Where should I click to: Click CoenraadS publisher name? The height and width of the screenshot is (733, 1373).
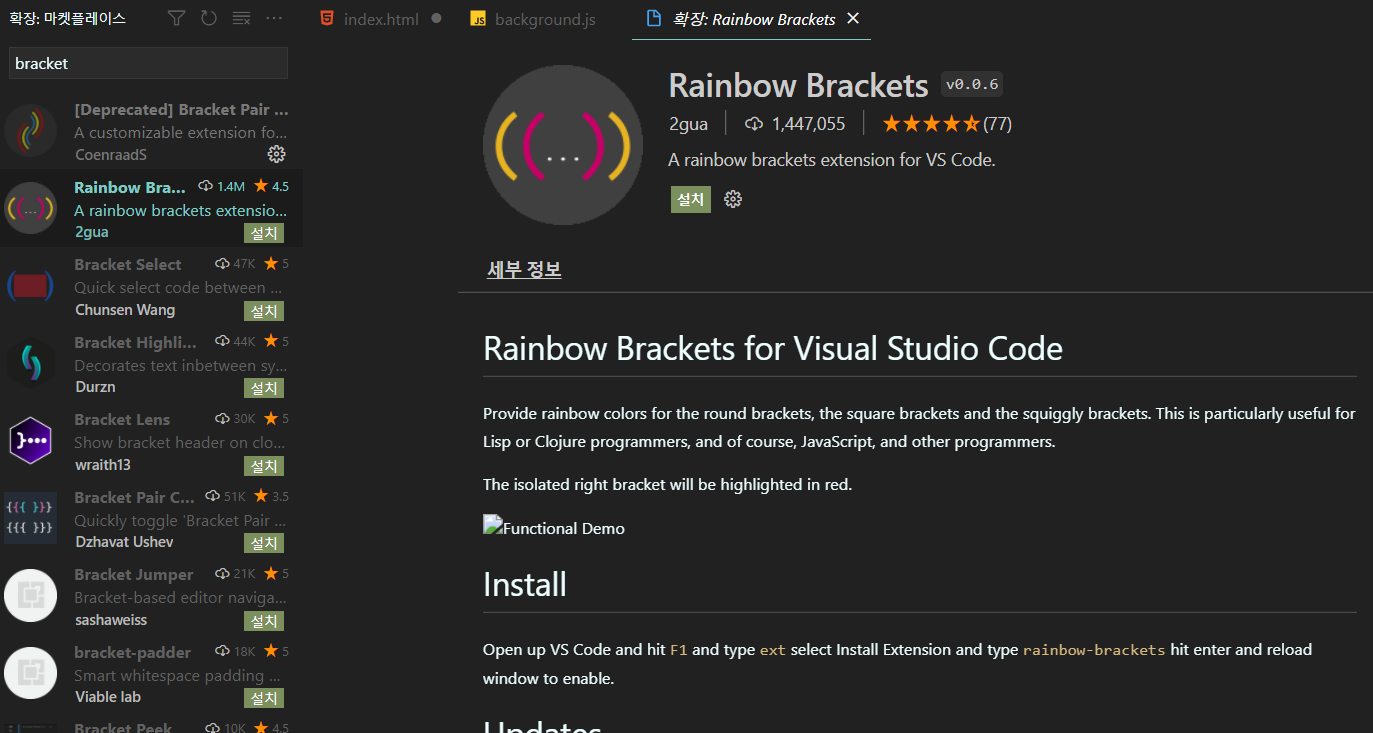tap(111, 155)
